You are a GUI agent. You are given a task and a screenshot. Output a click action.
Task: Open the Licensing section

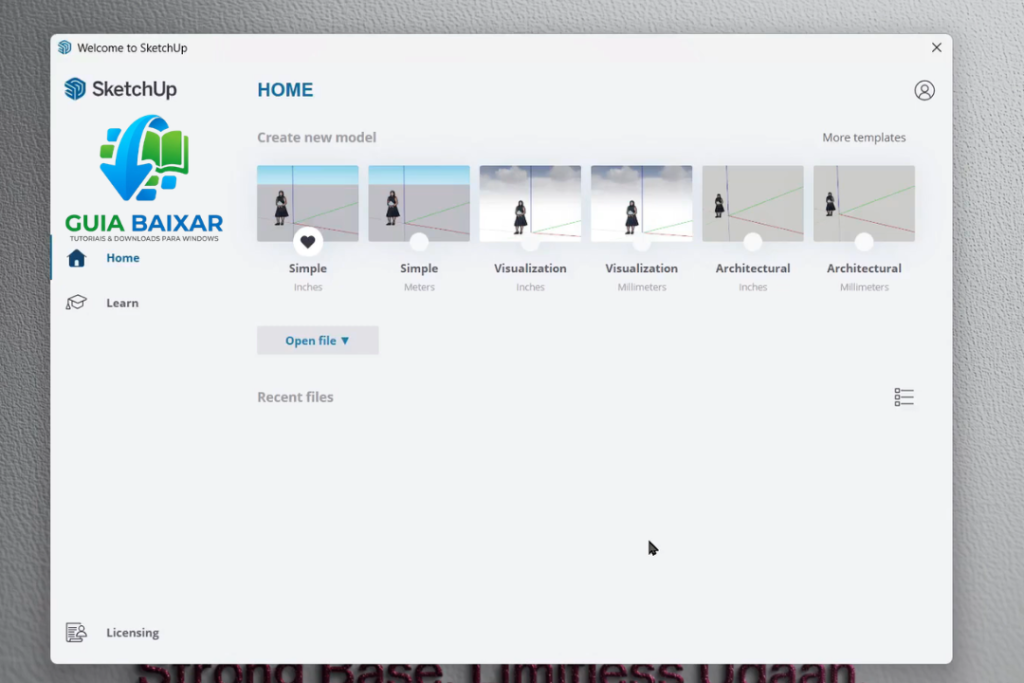[133, 633]
